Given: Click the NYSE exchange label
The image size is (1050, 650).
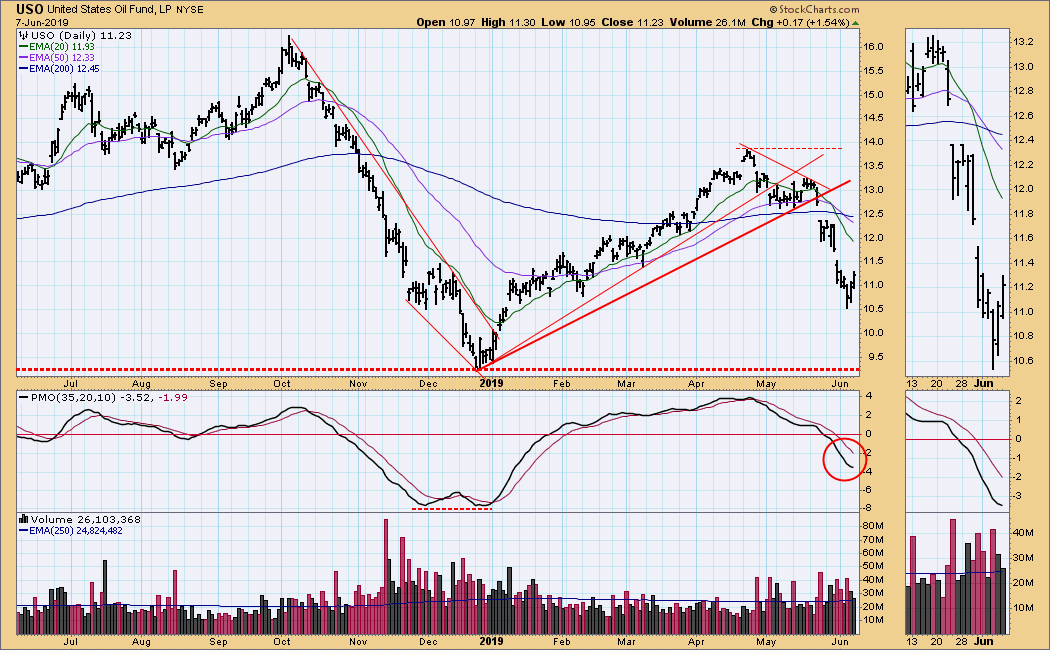Looking at the screenshot, I should (x=190, y=10).
